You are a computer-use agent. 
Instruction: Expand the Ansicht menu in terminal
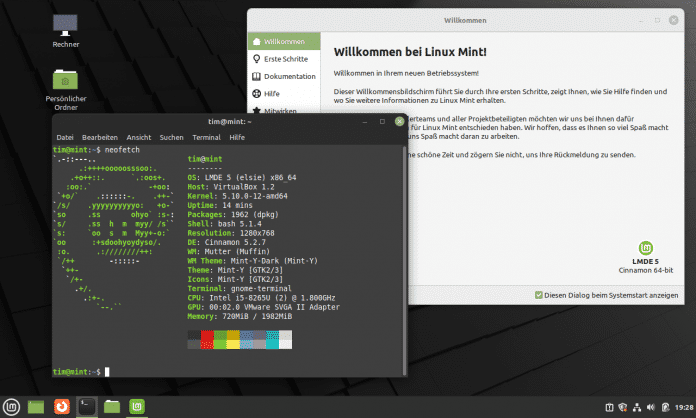(139, 137)
